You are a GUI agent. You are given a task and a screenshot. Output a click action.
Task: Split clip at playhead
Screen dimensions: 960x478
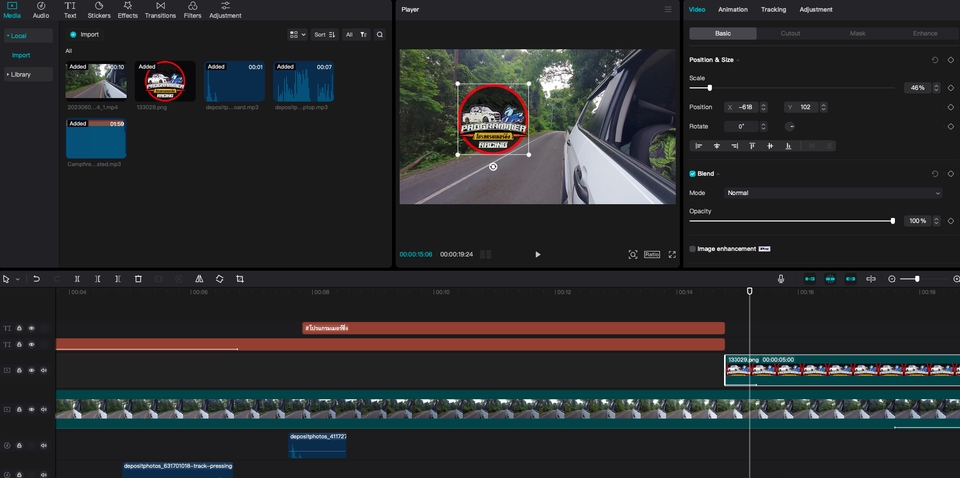pyautogui.click(x=77, y=279)
